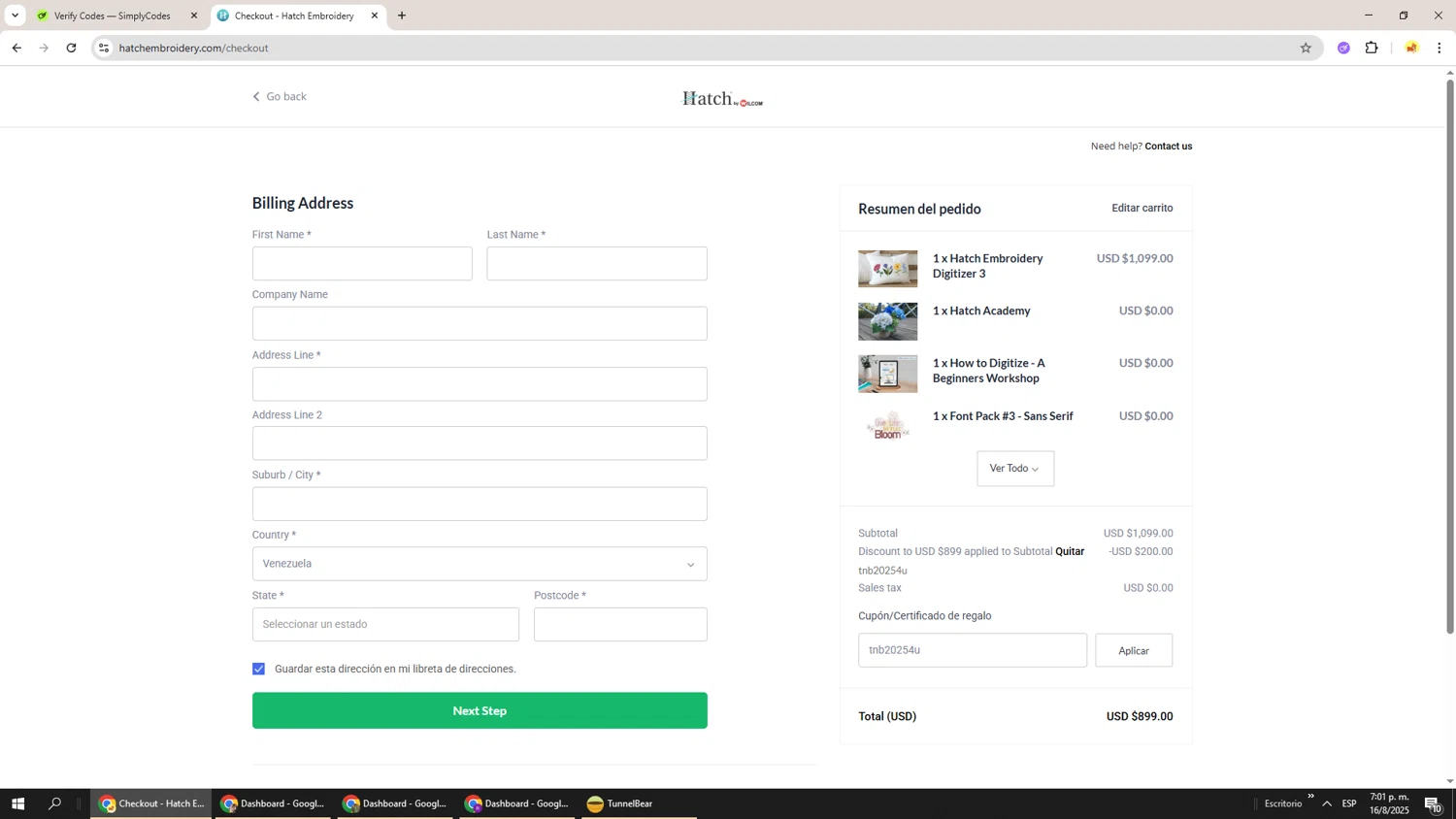This screenshot has width=1456, height=819.
Task: Open Windows search from the taskbar
Action: pyautogui.click(x=54, y=803)
